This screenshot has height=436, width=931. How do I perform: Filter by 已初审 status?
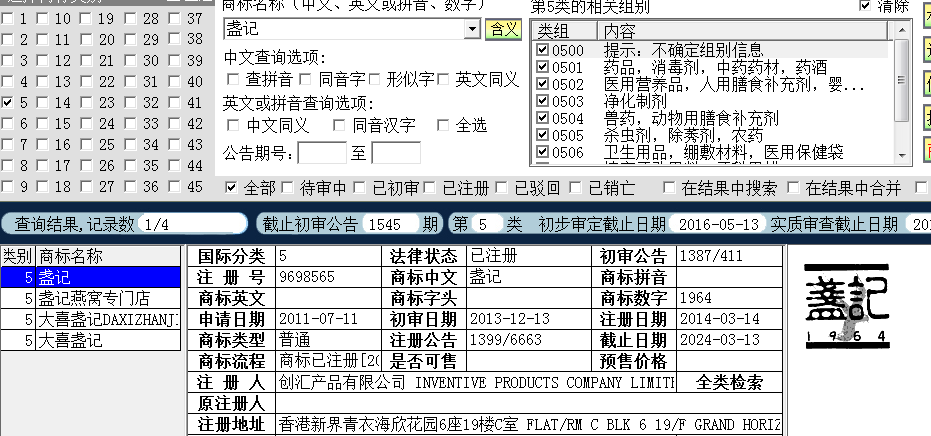coord(359,188)
